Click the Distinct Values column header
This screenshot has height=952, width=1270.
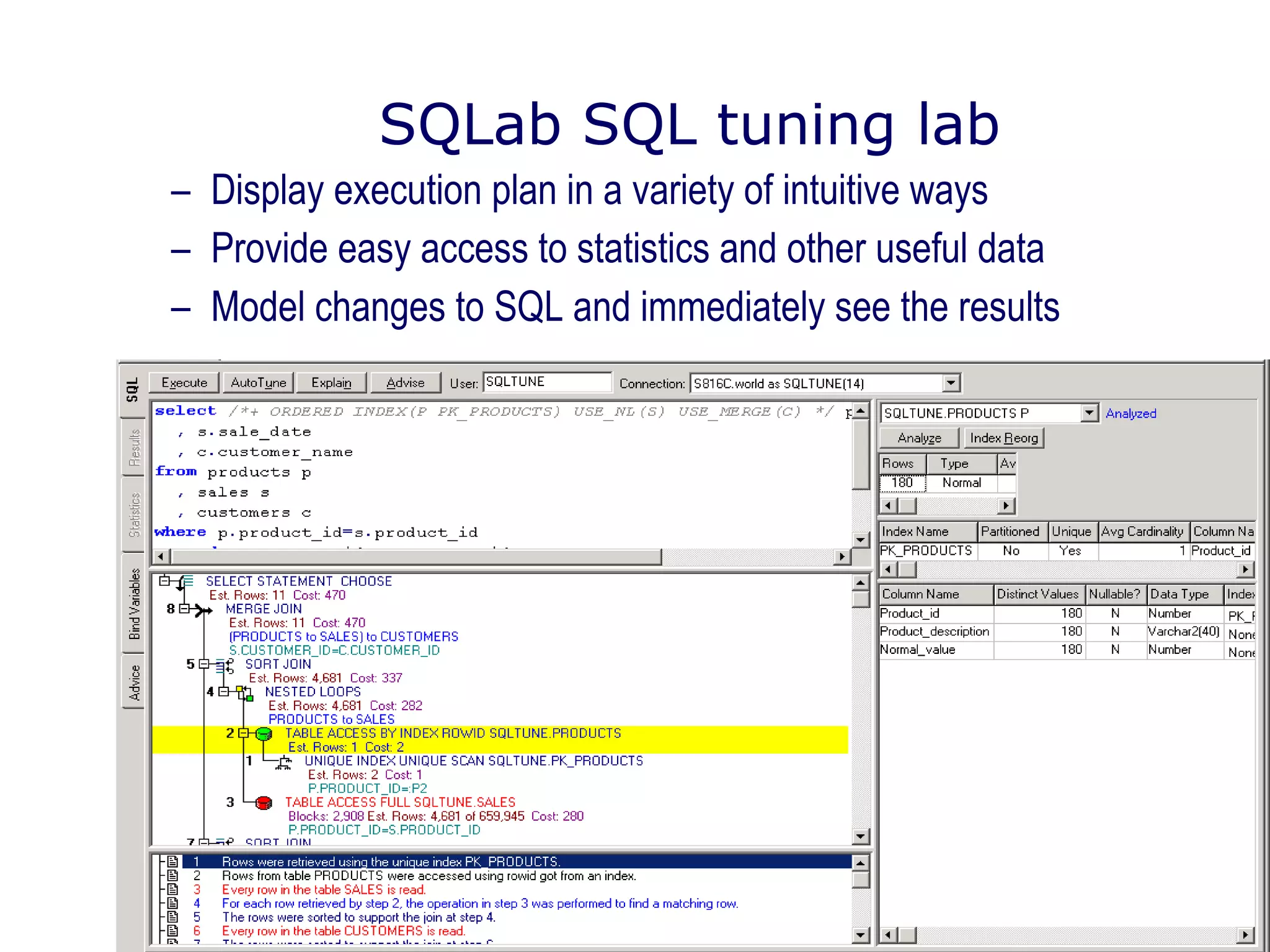(1039, 594)
